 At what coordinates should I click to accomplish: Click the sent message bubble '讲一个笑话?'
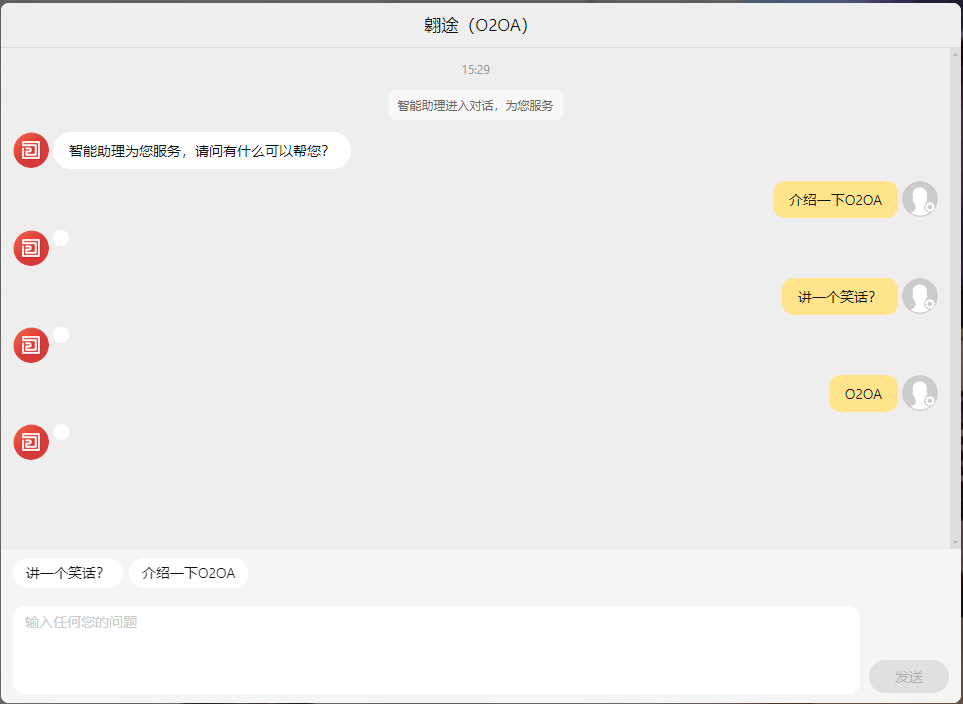click(840, 297)
